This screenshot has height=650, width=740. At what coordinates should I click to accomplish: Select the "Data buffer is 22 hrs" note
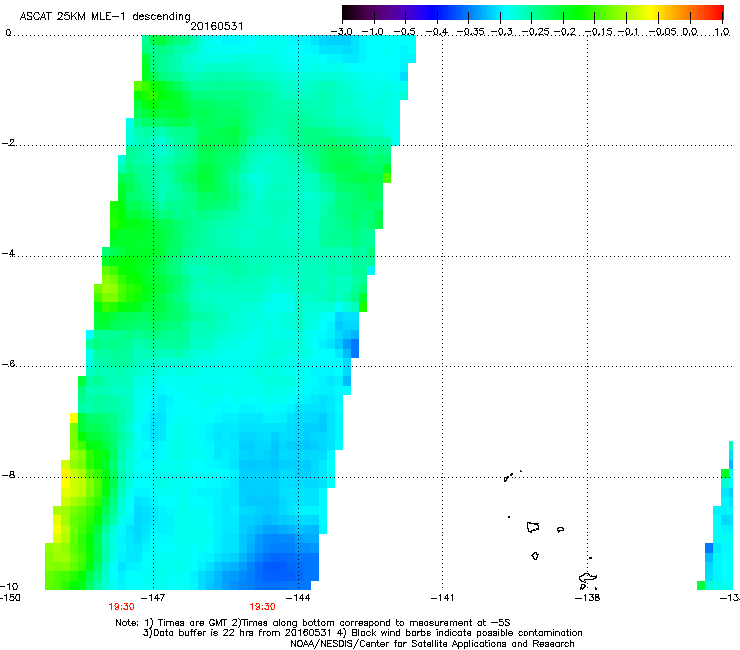pos(239,633)
